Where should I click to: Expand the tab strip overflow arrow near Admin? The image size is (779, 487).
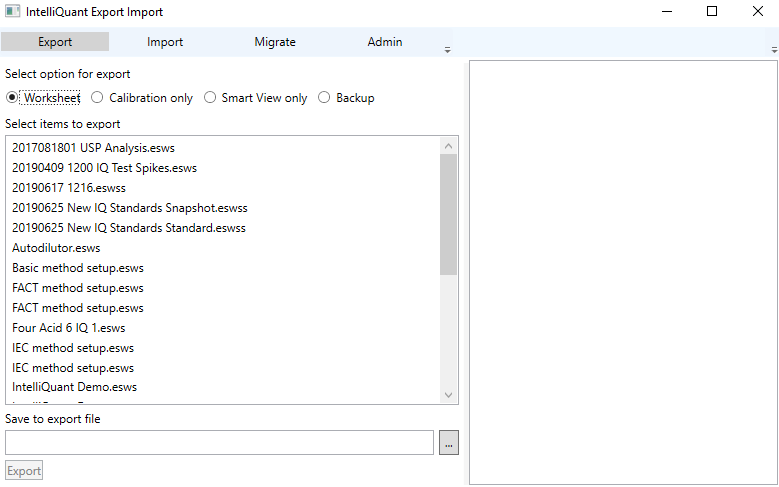447,50
